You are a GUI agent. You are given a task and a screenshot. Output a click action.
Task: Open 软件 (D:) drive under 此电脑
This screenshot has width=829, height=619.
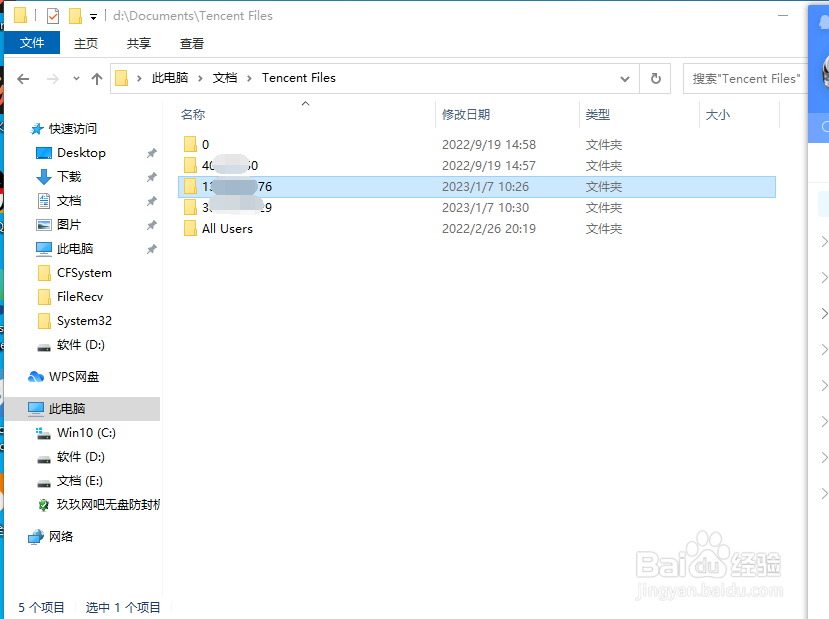click(x=80, y=457)
